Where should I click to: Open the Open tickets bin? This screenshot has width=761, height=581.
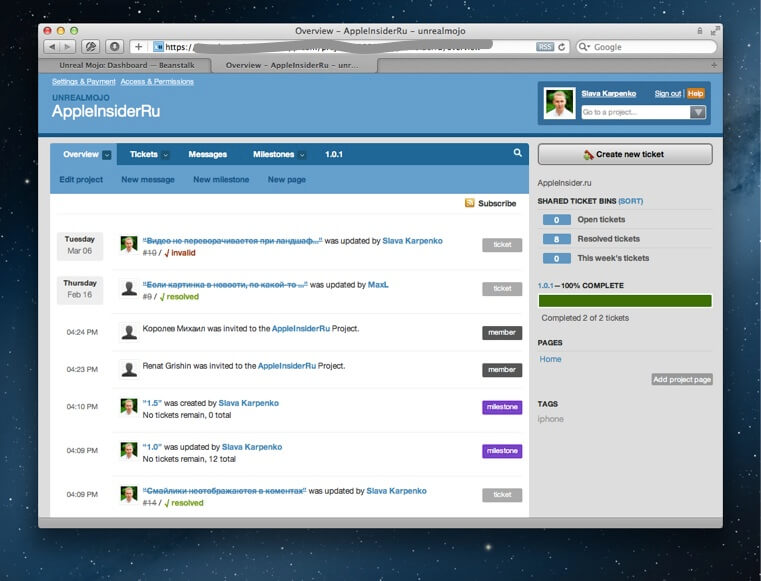pos(601,219)
